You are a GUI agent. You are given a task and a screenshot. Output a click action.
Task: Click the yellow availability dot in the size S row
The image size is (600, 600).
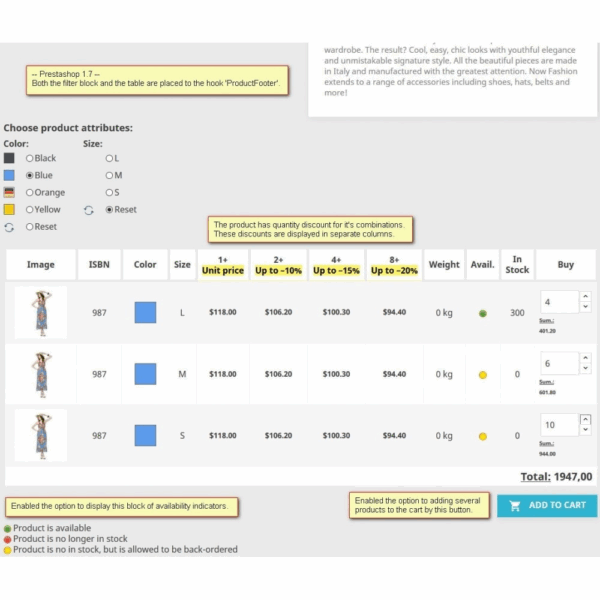point(482,436)
